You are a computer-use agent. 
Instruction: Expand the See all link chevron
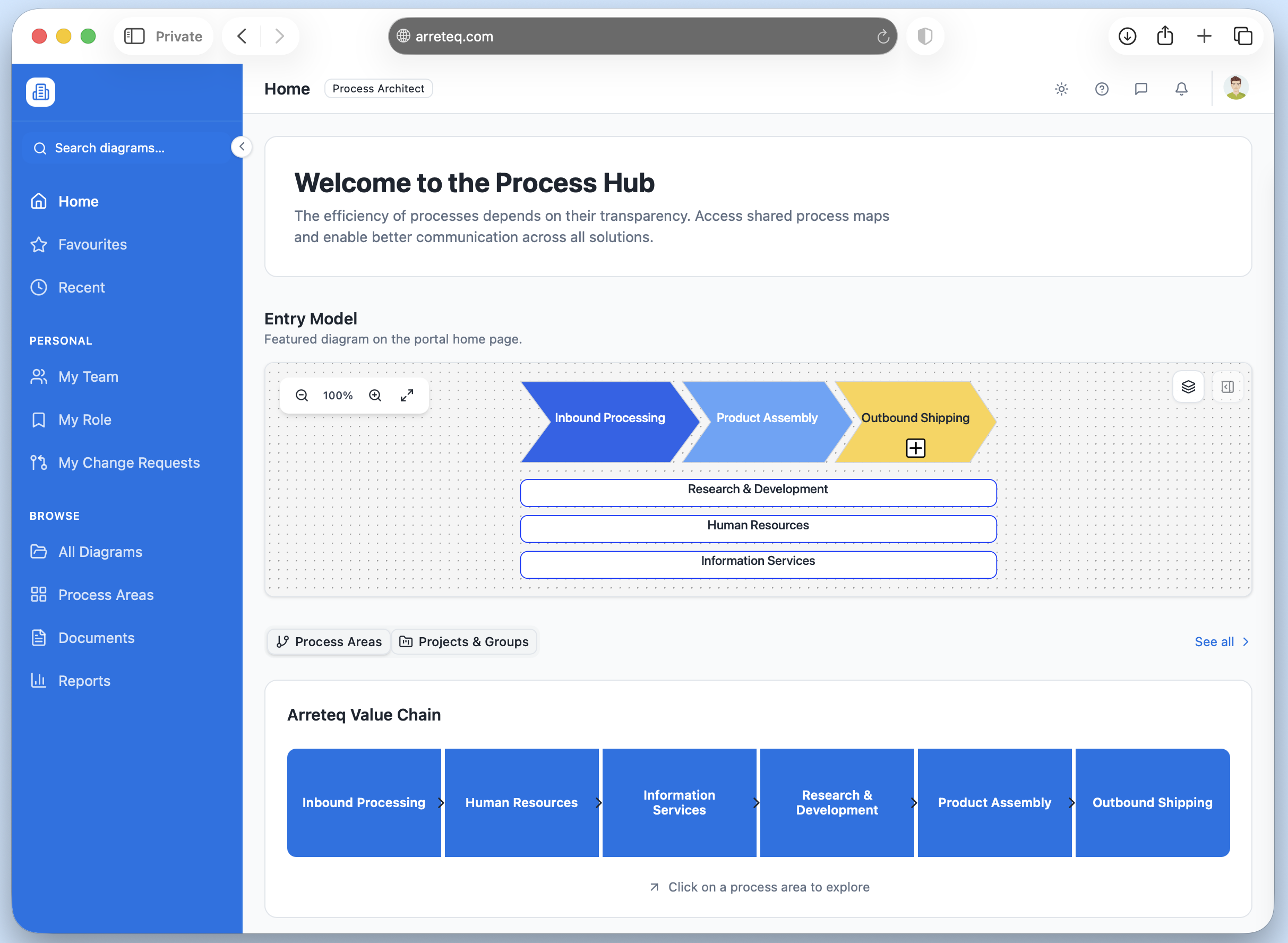1245,641
